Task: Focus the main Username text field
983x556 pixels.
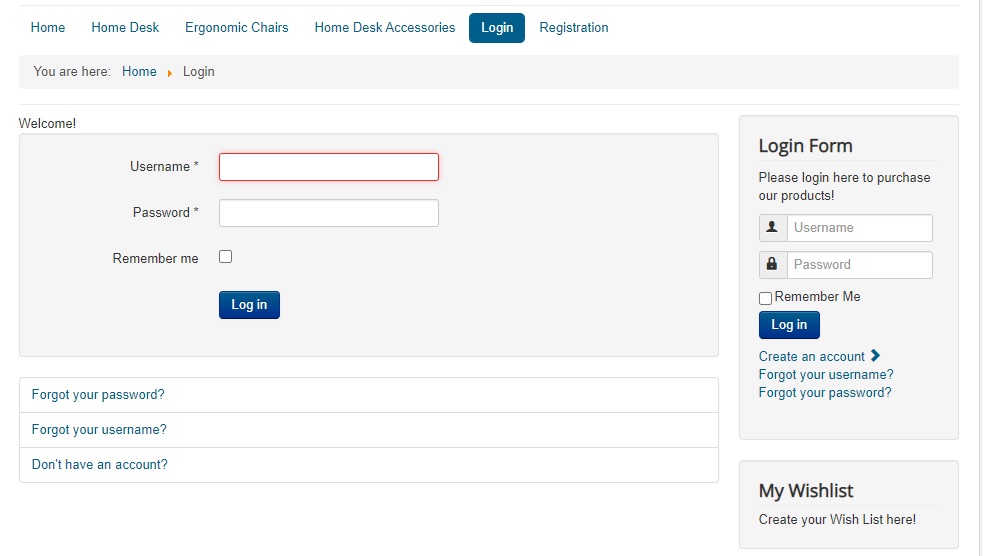Action: coord(329,167)
